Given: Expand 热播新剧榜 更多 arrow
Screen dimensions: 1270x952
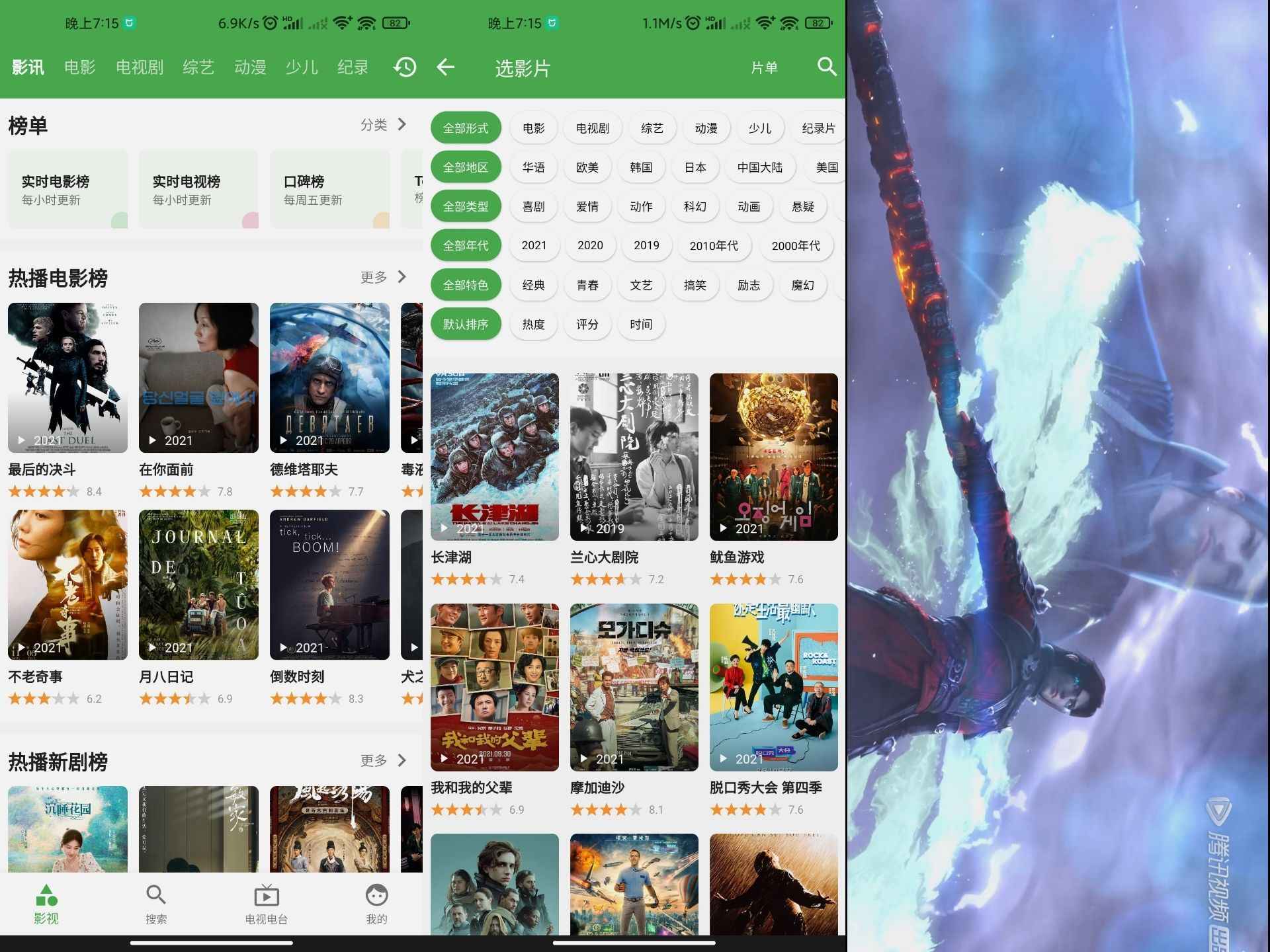Looking at the screenshot, I should coord(402,760).
